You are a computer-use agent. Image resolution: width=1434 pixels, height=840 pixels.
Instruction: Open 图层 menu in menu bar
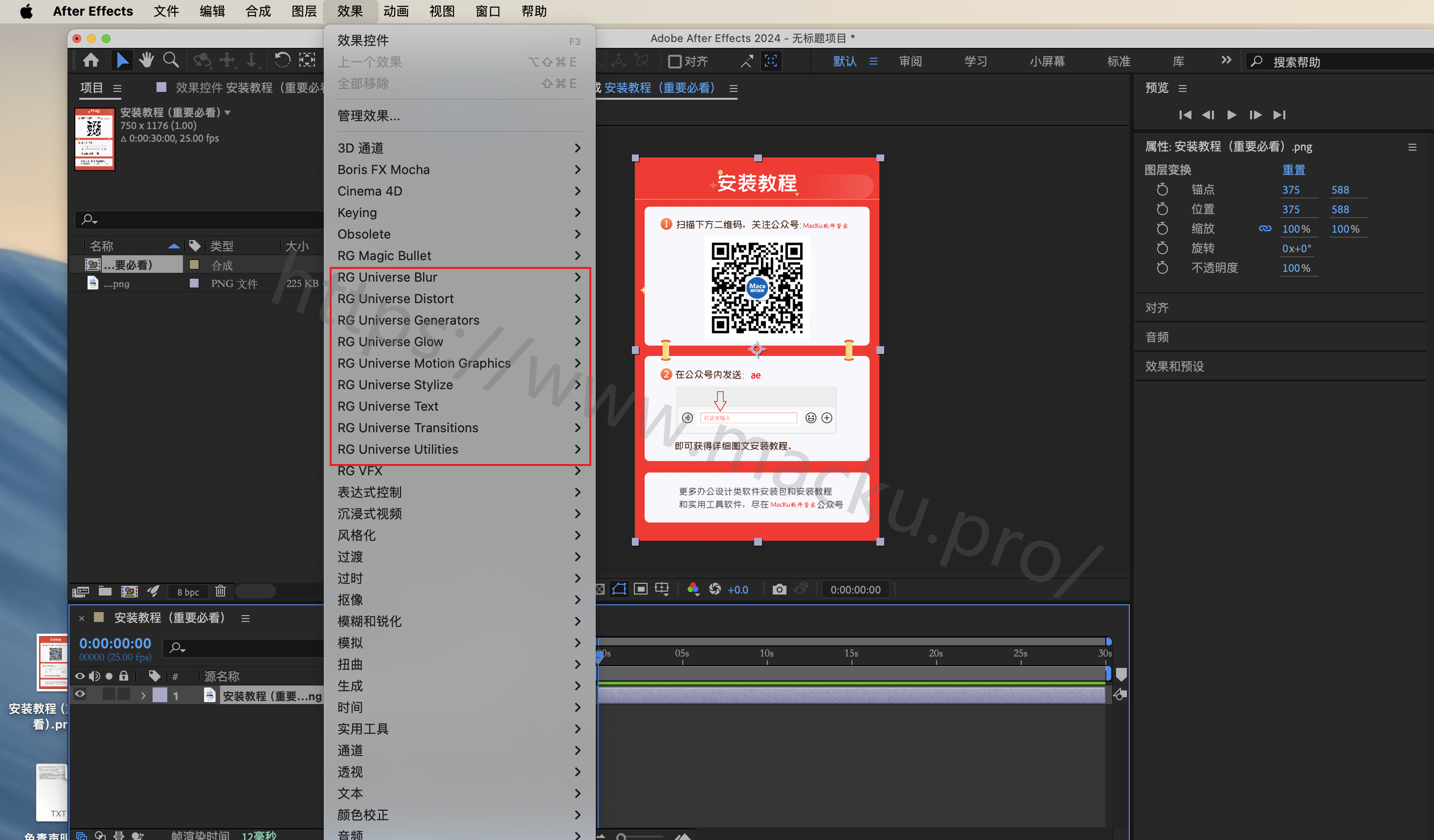click(x=304, y=11)
